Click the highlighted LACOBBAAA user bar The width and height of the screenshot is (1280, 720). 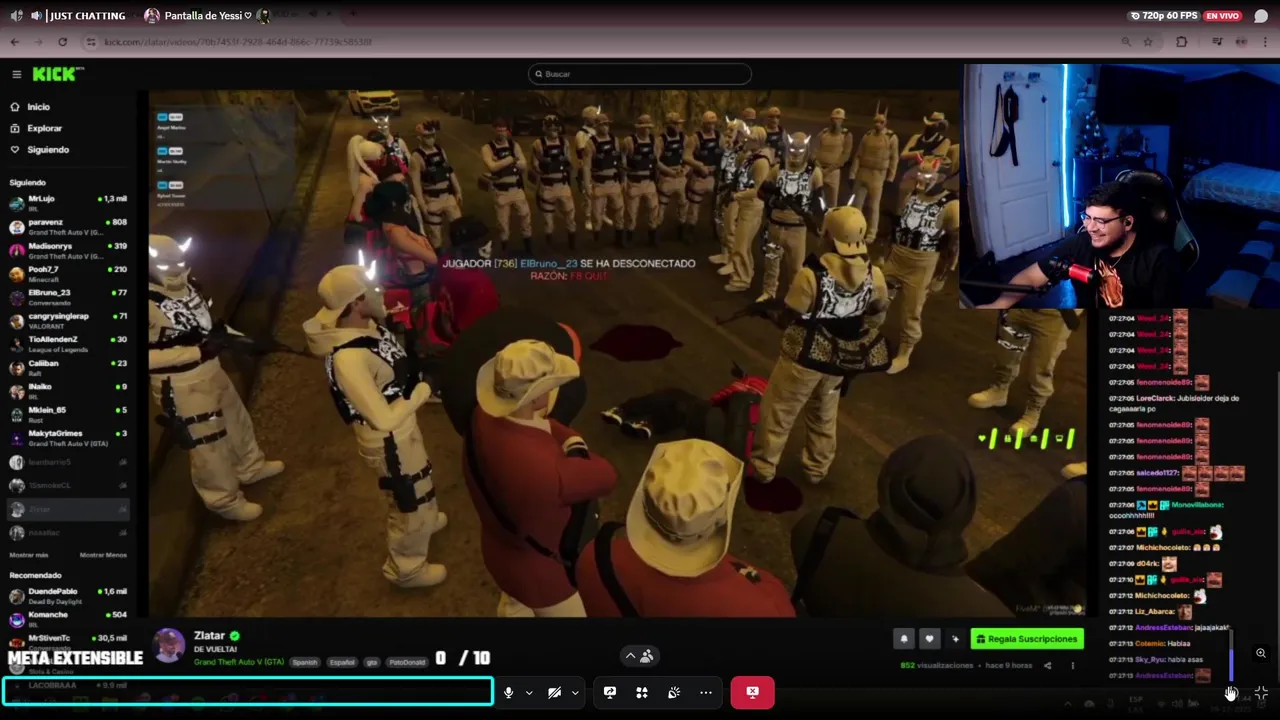[248, 691]
